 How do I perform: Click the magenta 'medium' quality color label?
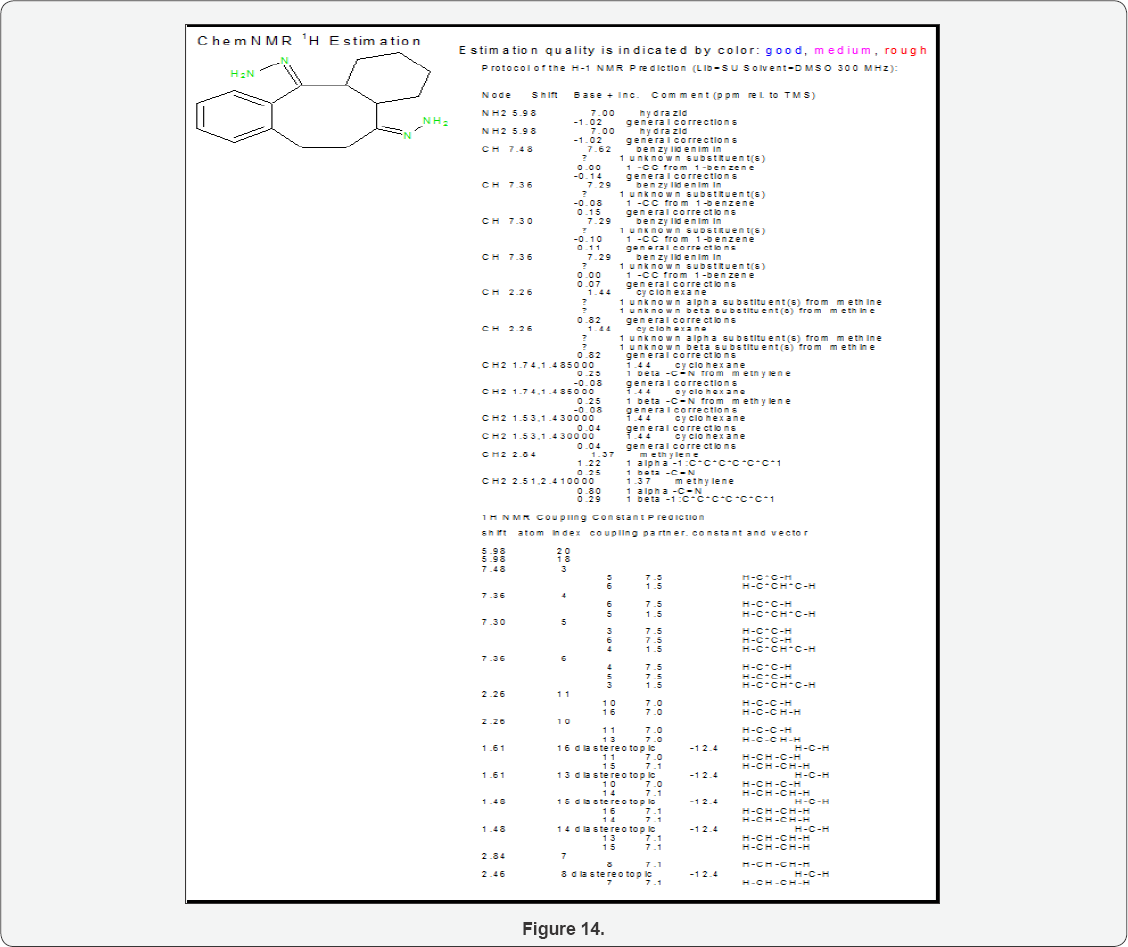point(843,50)
